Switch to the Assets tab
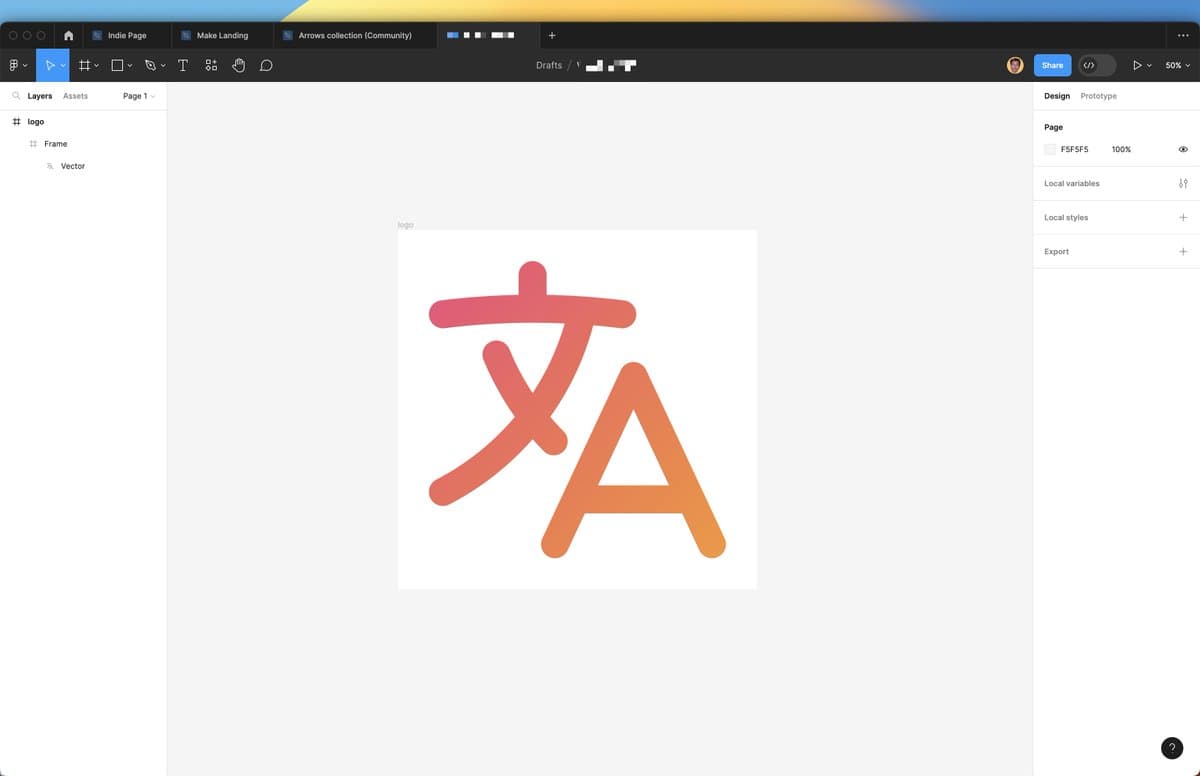Viewport: 1200px width, 776px height. pyautogui.click(x=75, y=96)
